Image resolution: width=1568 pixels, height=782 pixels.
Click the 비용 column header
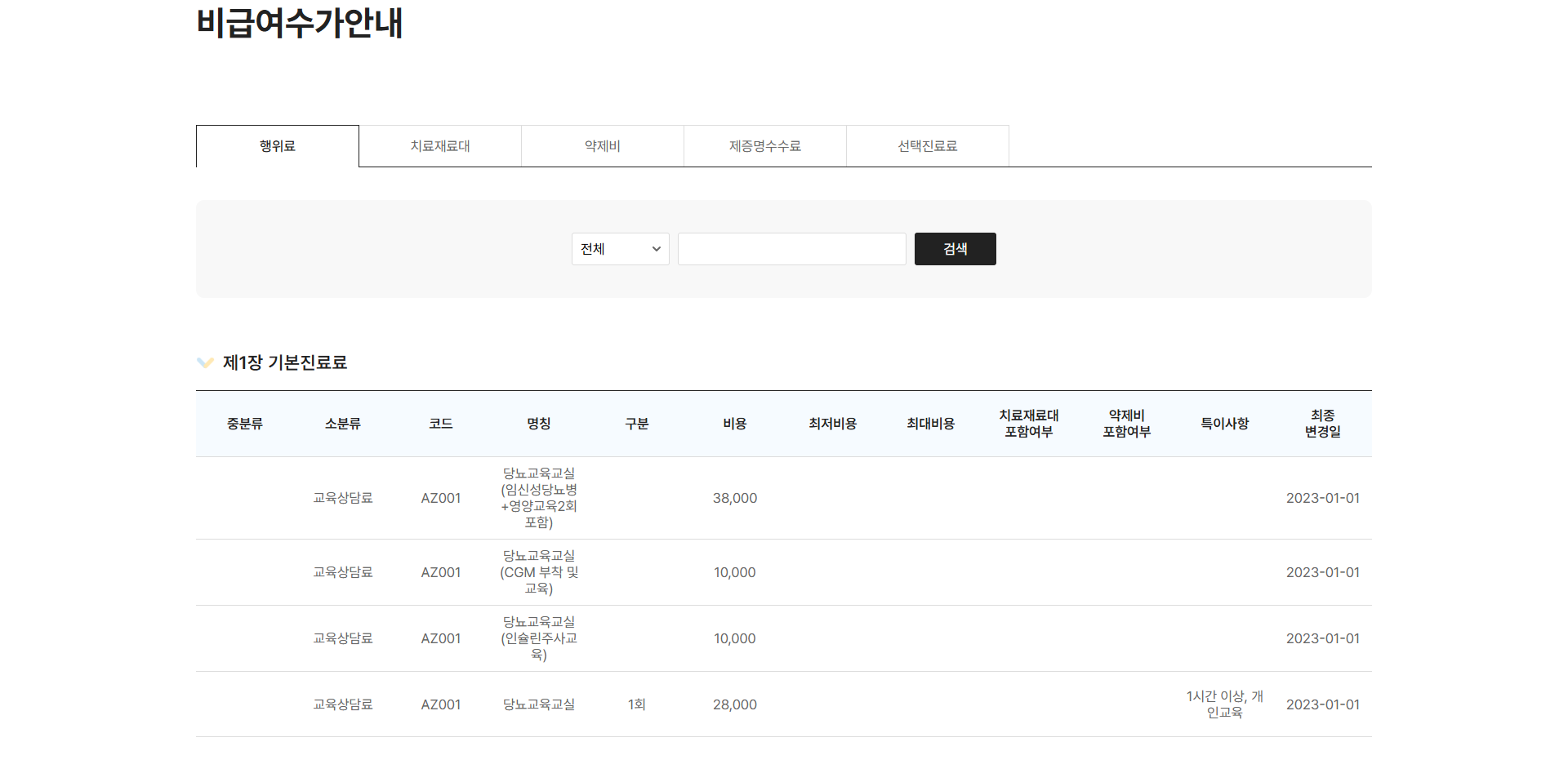click(735, 424)
